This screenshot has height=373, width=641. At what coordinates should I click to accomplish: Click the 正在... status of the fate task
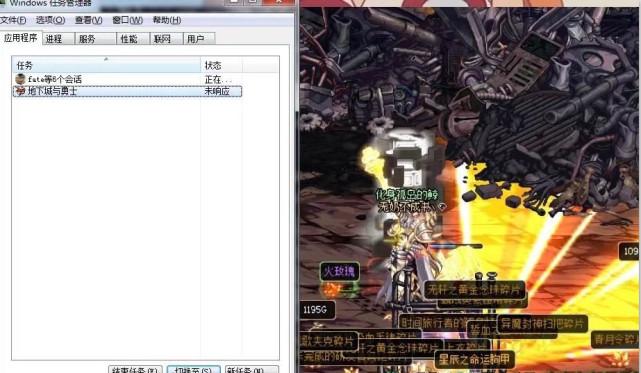click(218, 79)
